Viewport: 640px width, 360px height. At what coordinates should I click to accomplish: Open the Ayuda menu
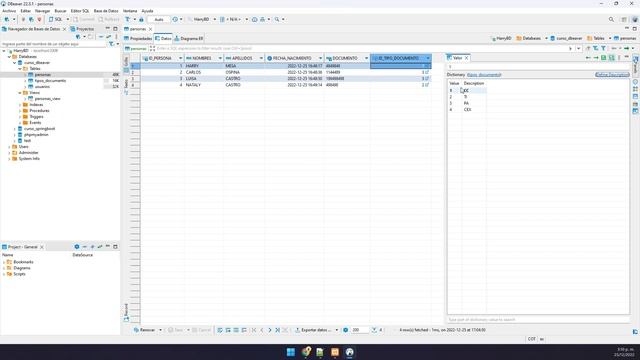[147, 11]
